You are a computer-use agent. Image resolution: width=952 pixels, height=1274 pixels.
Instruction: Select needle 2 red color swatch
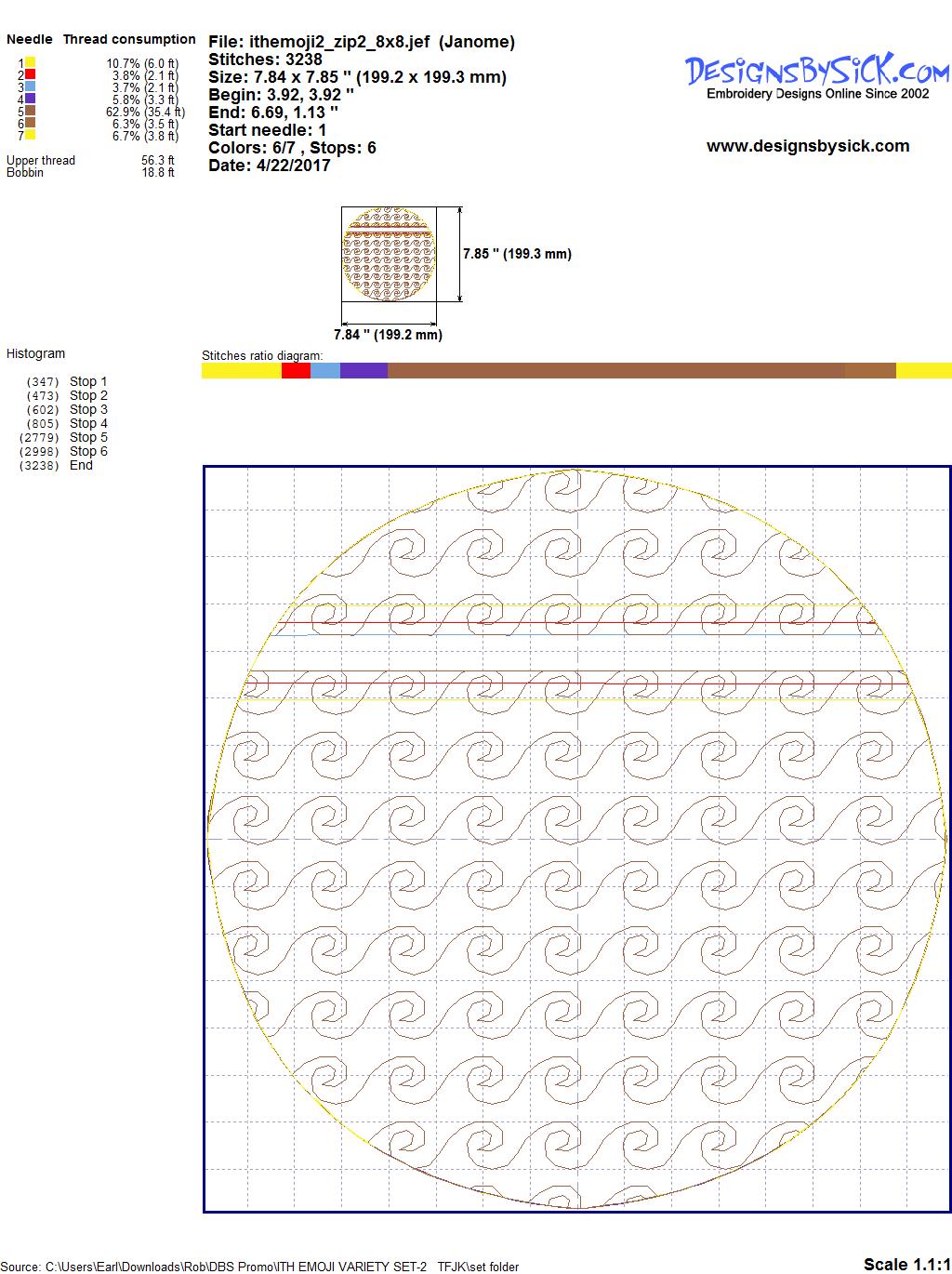pyautogui.click(x=31, y=75)
